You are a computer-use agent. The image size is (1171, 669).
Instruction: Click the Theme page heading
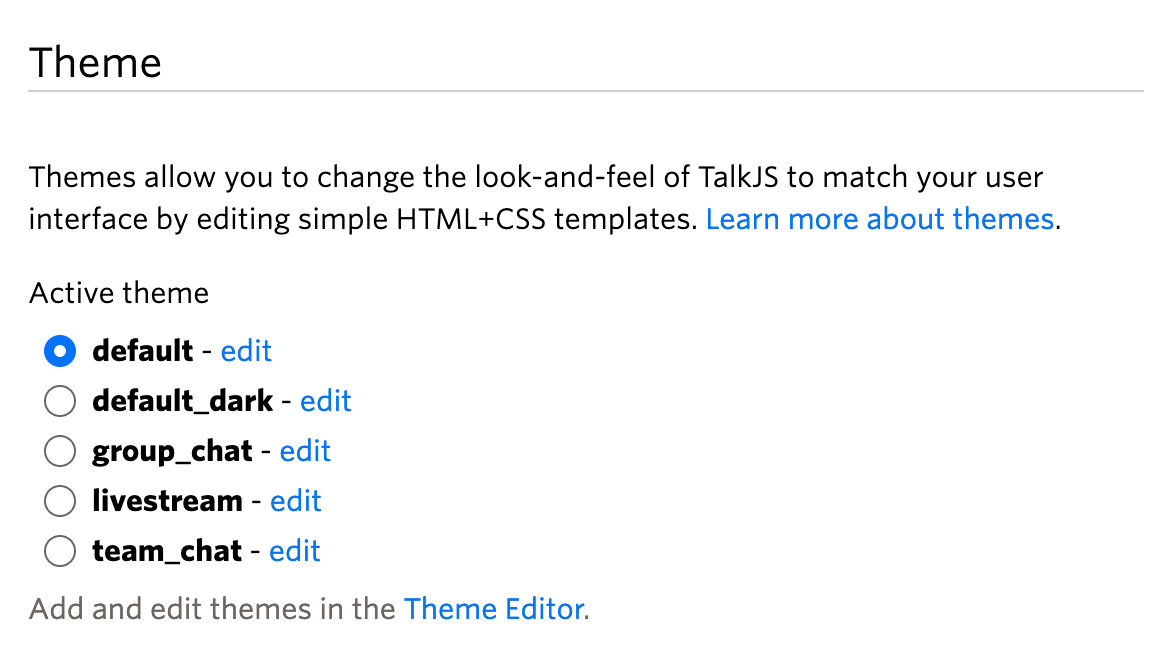coord(95,62)
